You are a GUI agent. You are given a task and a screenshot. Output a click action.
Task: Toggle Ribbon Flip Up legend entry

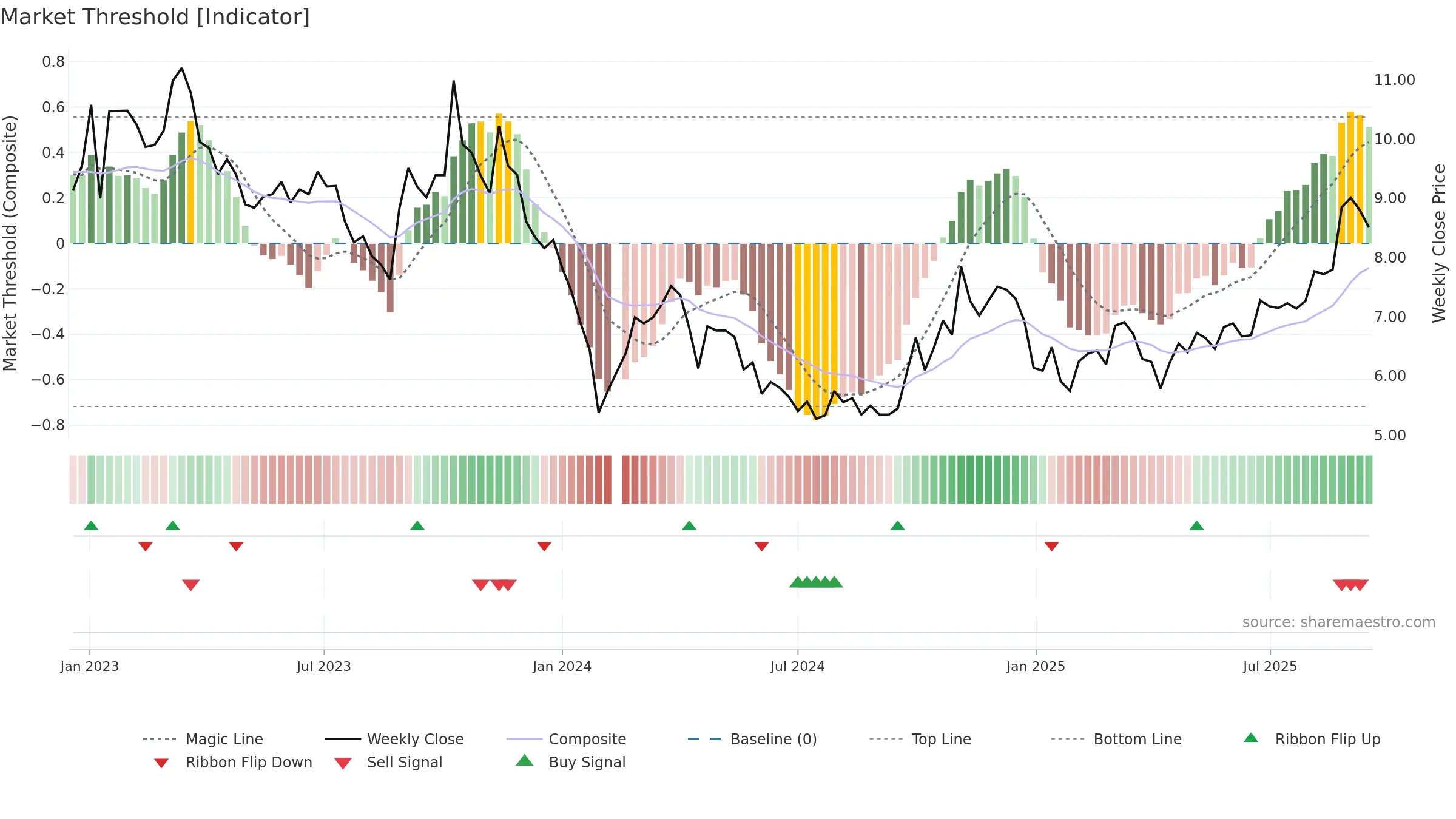pos(1312,739)
